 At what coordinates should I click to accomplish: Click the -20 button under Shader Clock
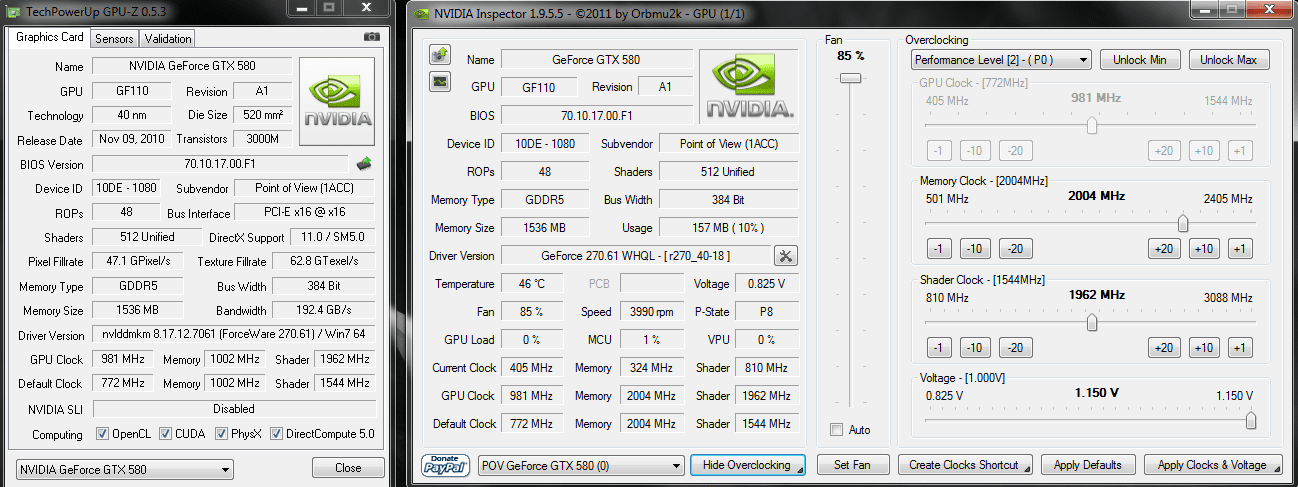pyautogui.click(x=1016, y=348)
